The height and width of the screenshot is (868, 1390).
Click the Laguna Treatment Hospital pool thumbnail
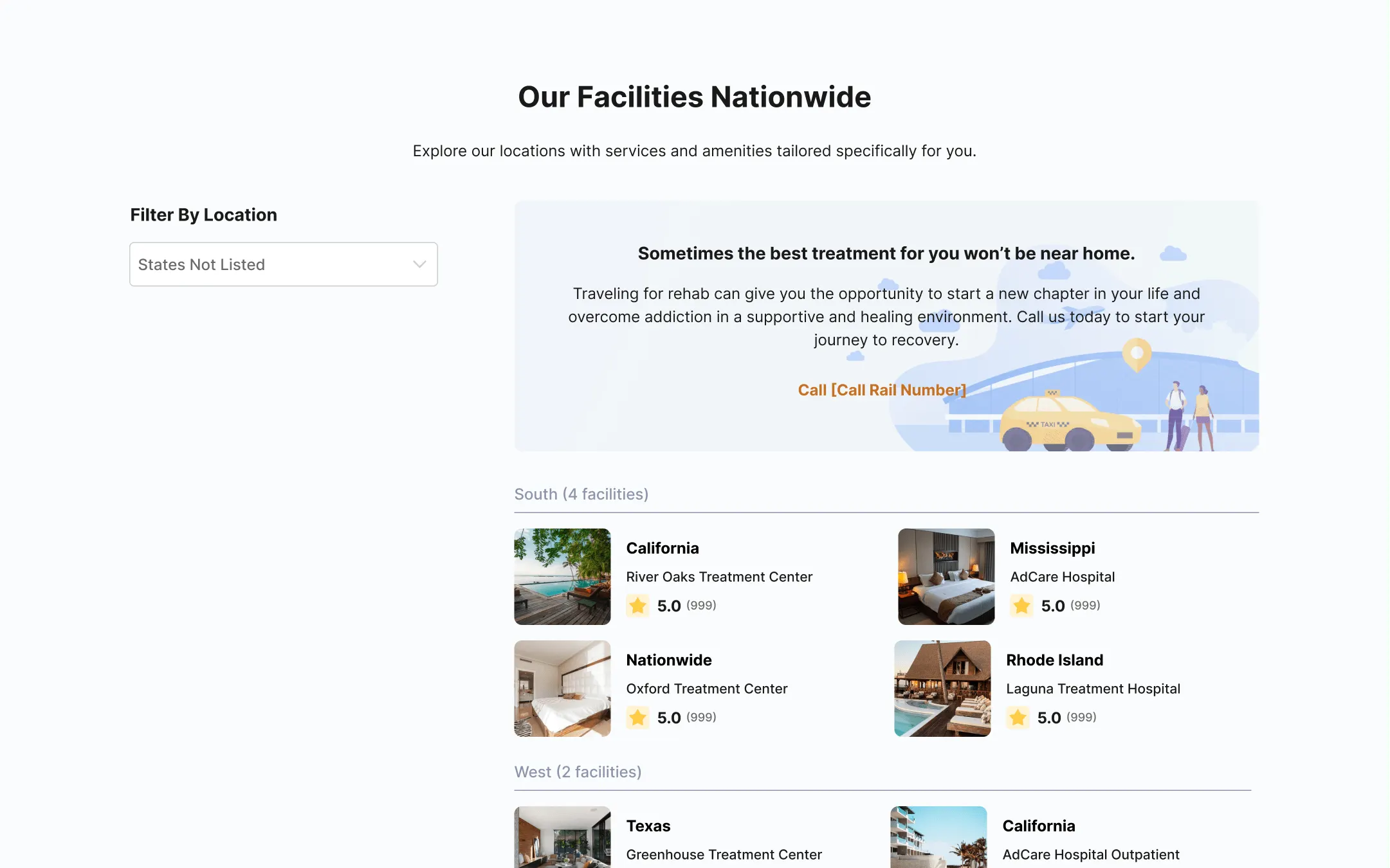[x=942, y=688]
